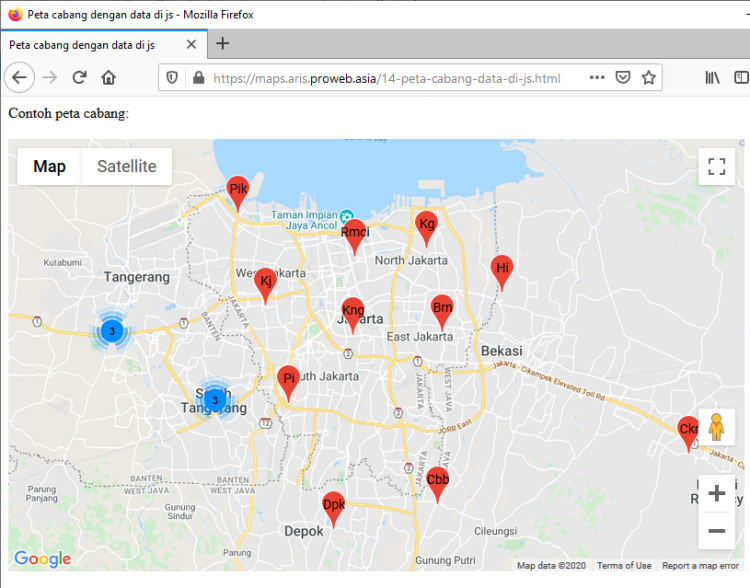Click the Google logo on map
The width and height of the screenshot is (750, 588).
pyautogui.click(x=43, y=558)
